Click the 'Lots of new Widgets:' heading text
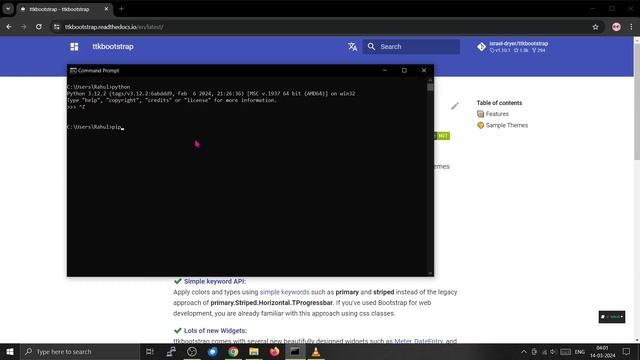The height and width of the screenshot is (360, 640). 215,331
